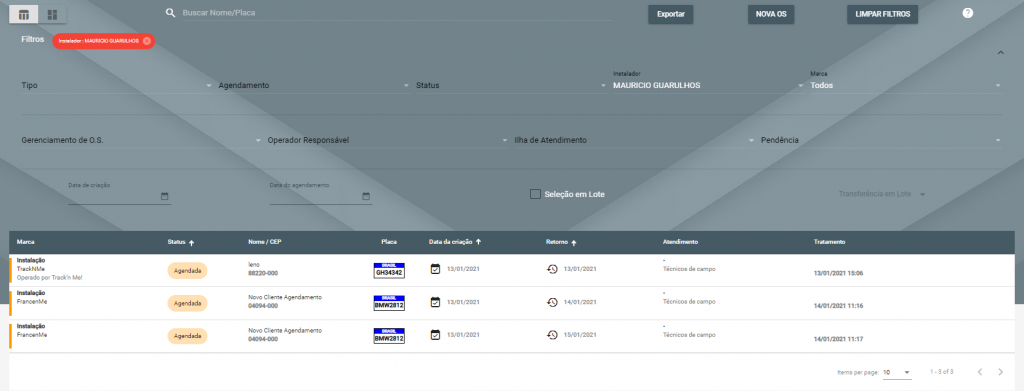1024x391 pixels.
Task: Click the Retorno history icon for 14/01/2021
Action: pos(552,302)
